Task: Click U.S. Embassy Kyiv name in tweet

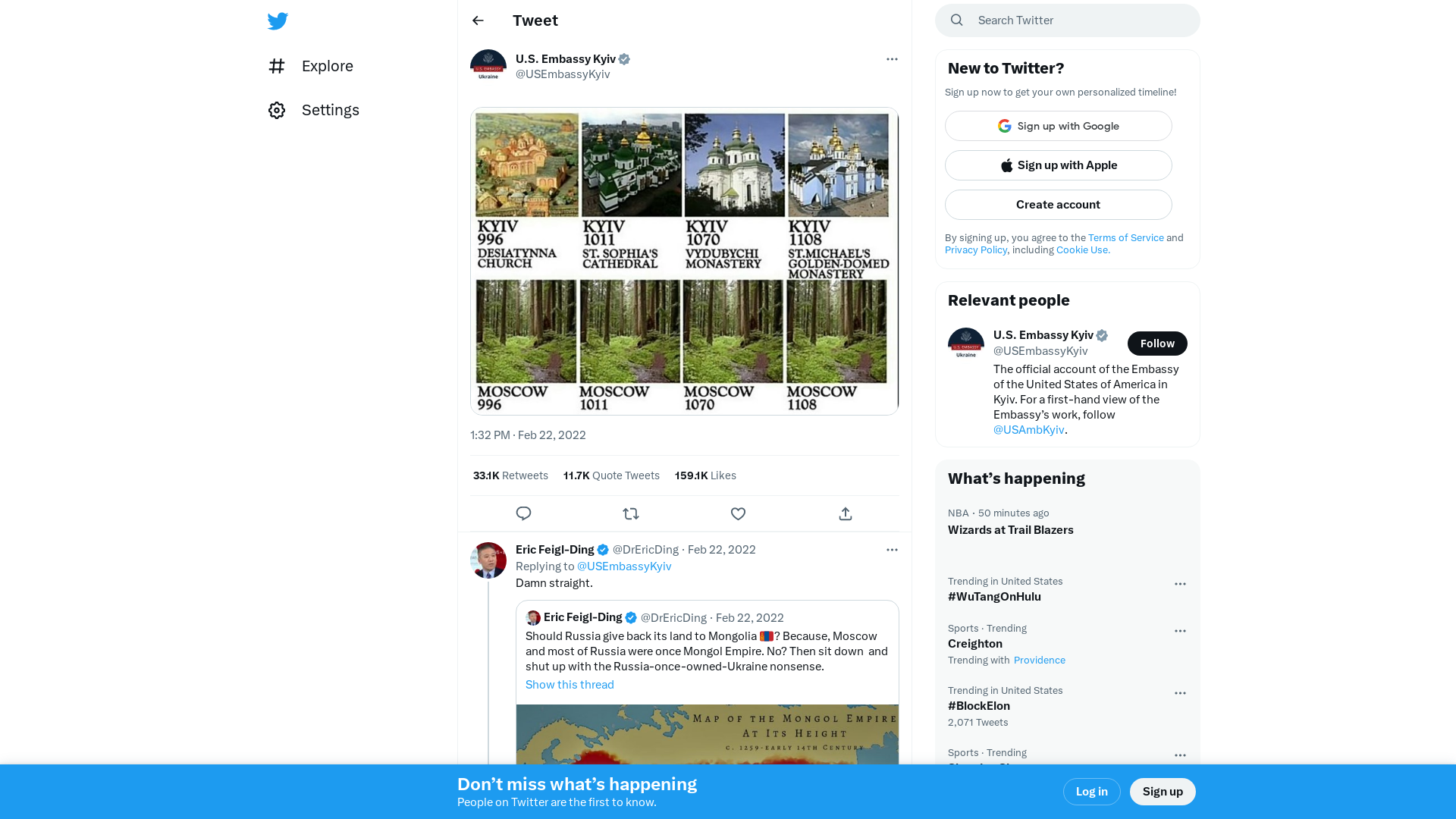Action: point(566,58)
